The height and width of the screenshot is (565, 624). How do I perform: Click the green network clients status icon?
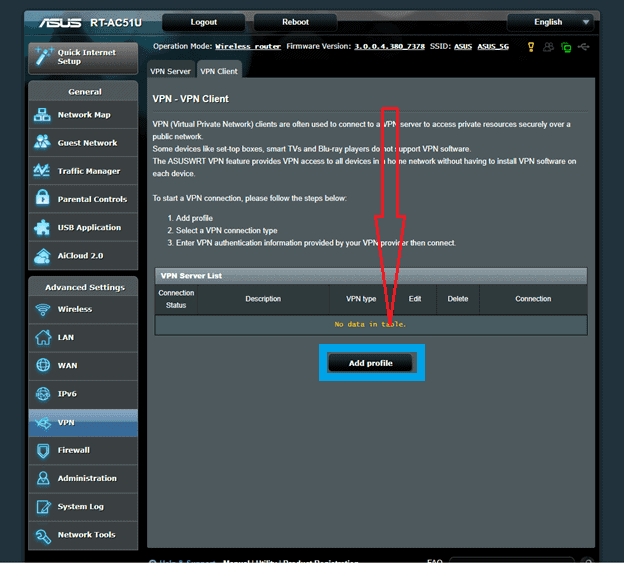pos(566,46)
